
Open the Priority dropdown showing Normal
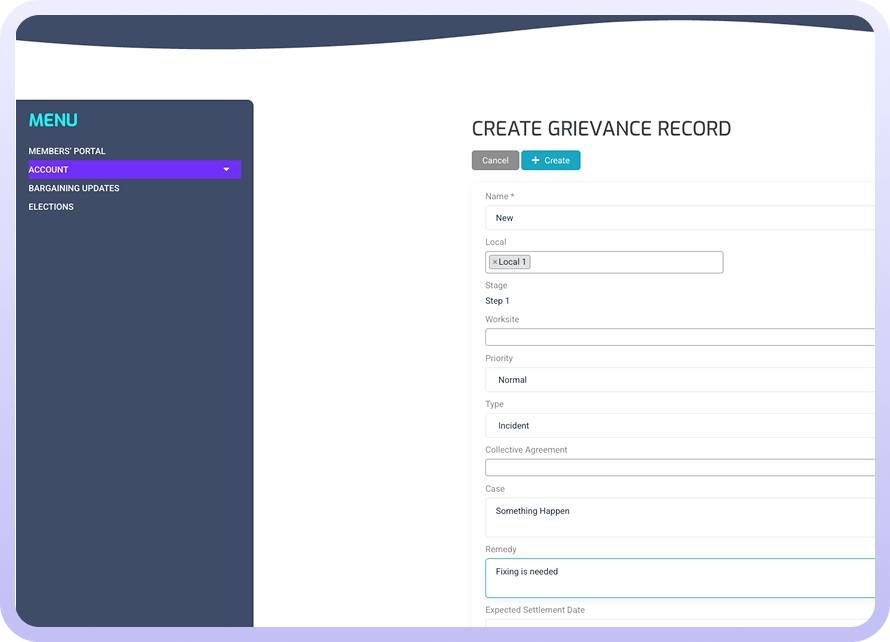coord(680,380)
